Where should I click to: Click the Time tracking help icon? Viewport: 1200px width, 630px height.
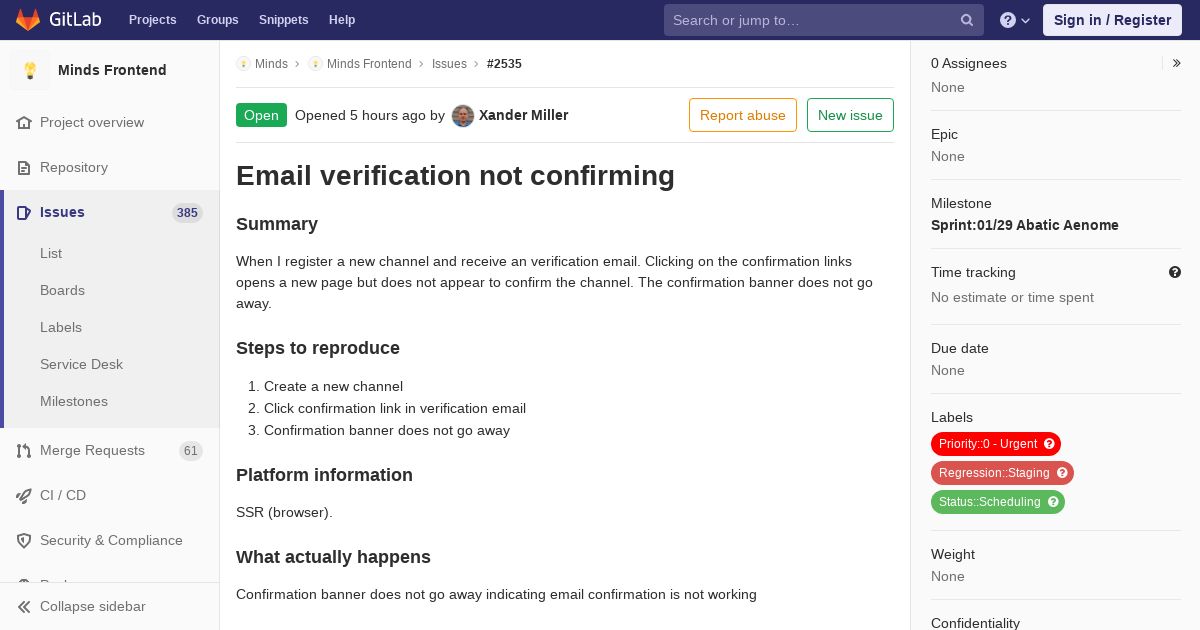1175,272
